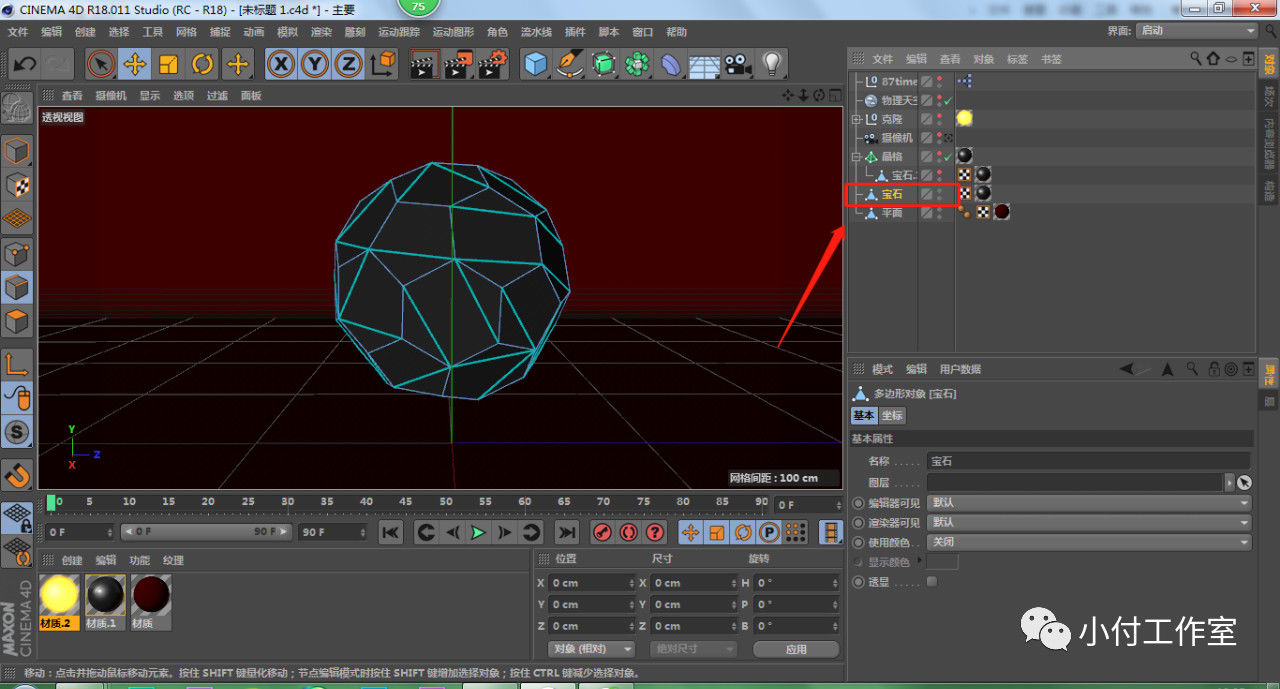This screenshot has width=1280, height=689.
Task: Select the 摄像机 object in tree
Action: (x=897, y=138)
